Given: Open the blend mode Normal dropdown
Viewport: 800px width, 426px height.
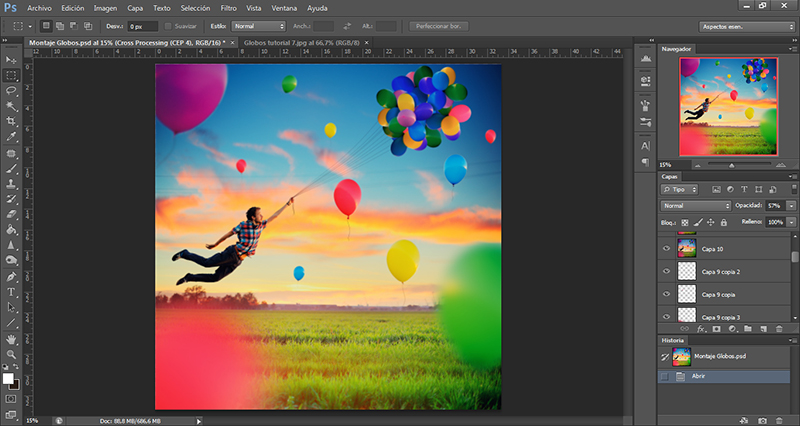Looking at the screenshot, I should tap(695, 206).
